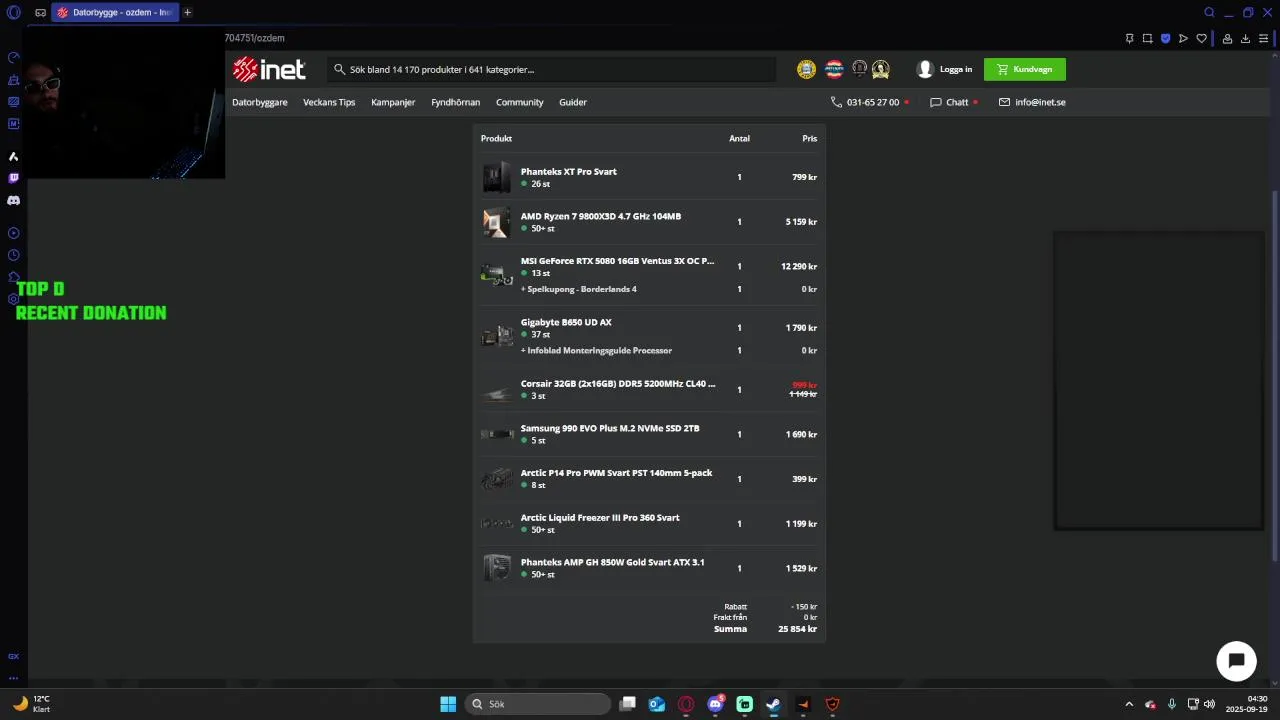Click Spelkupong - Borderlands 4 text
This screenshot has height=720, width=1280.
tap(581, 289)
